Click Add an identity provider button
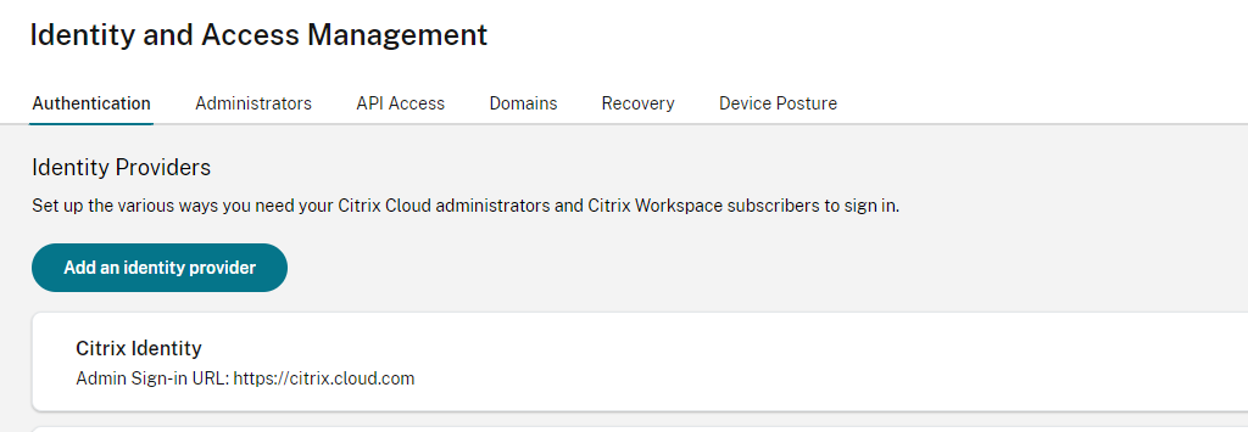 [160, 268]
